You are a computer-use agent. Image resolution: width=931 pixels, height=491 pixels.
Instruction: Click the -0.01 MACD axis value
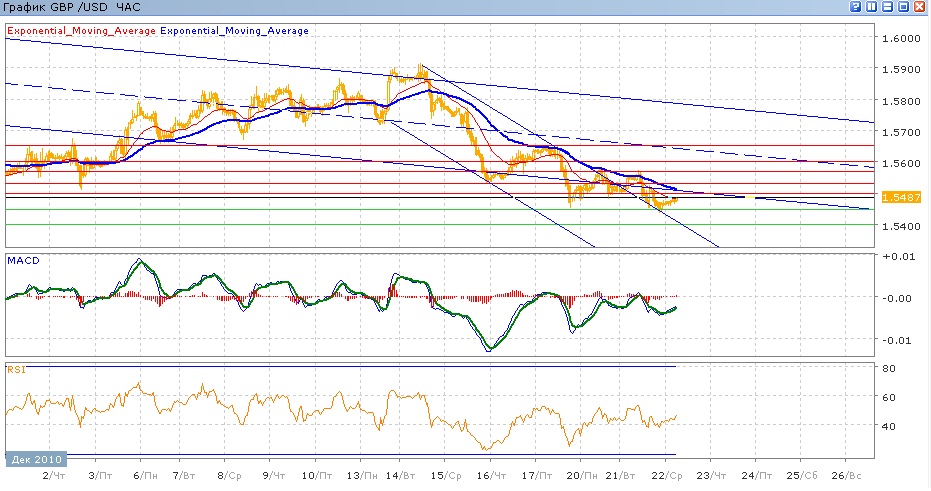tap(897, 340)
